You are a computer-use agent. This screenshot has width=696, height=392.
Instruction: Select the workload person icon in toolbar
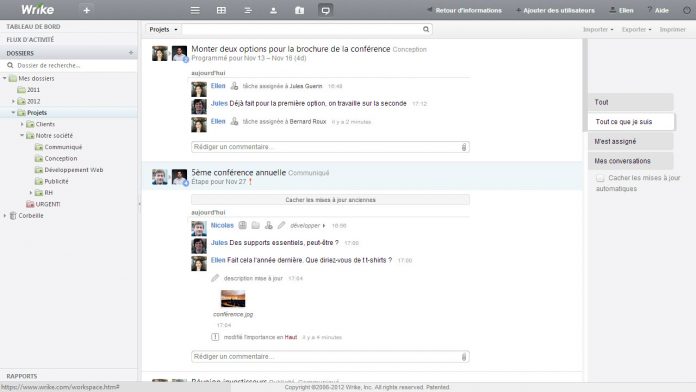(x=273, y=10)
